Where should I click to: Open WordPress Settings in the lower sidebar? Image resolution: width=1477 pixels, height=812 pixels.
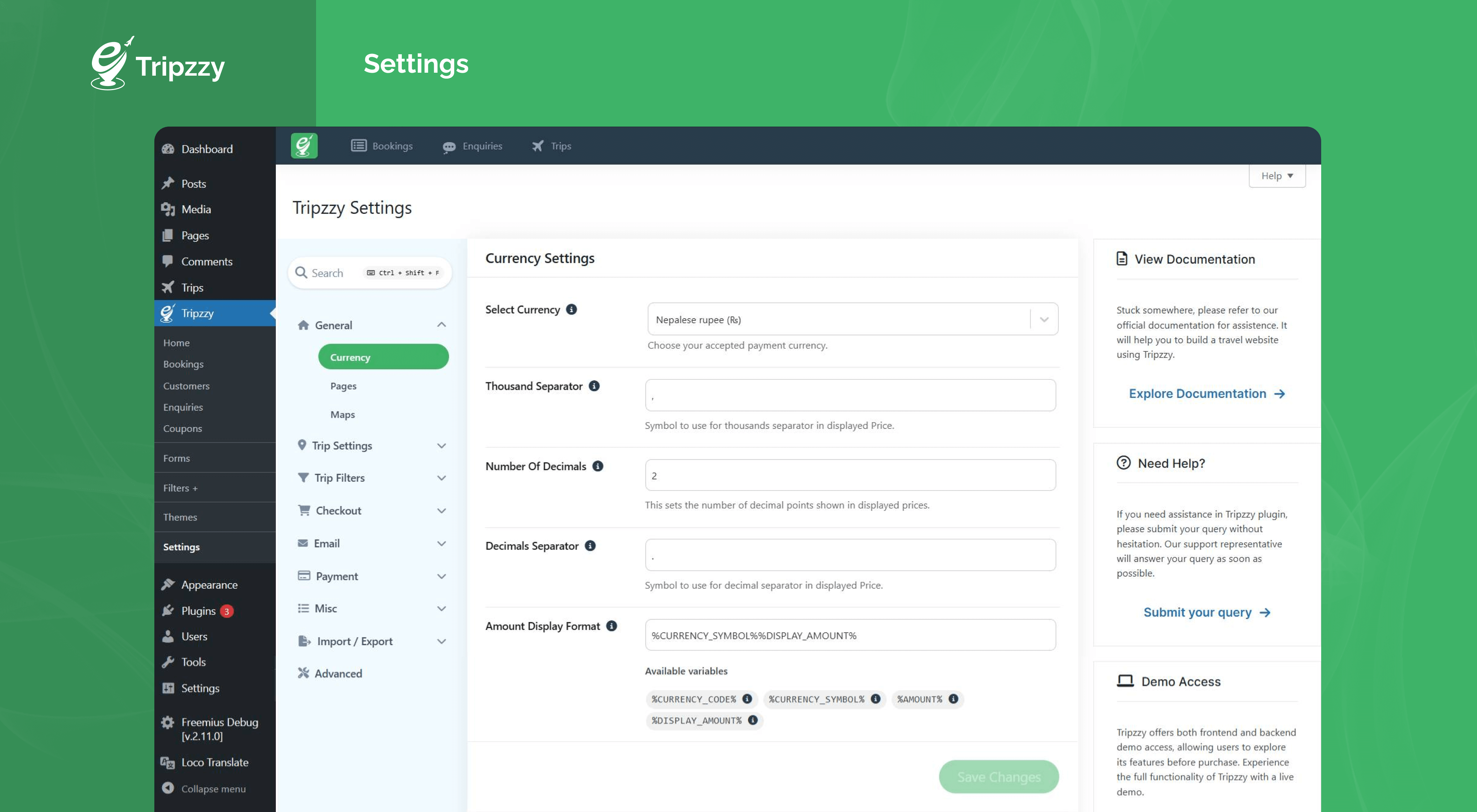tap(215, 688)
